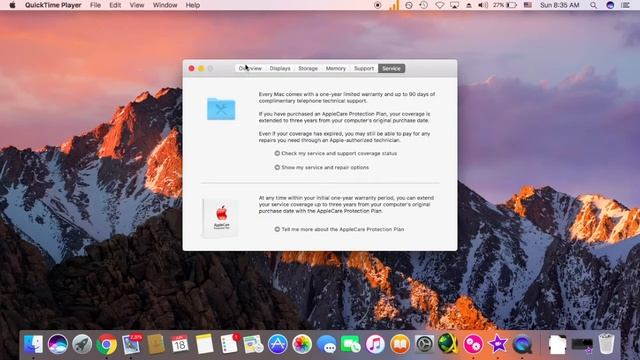
Task: Open the battery status showing 27%
Action: (505, 5)
